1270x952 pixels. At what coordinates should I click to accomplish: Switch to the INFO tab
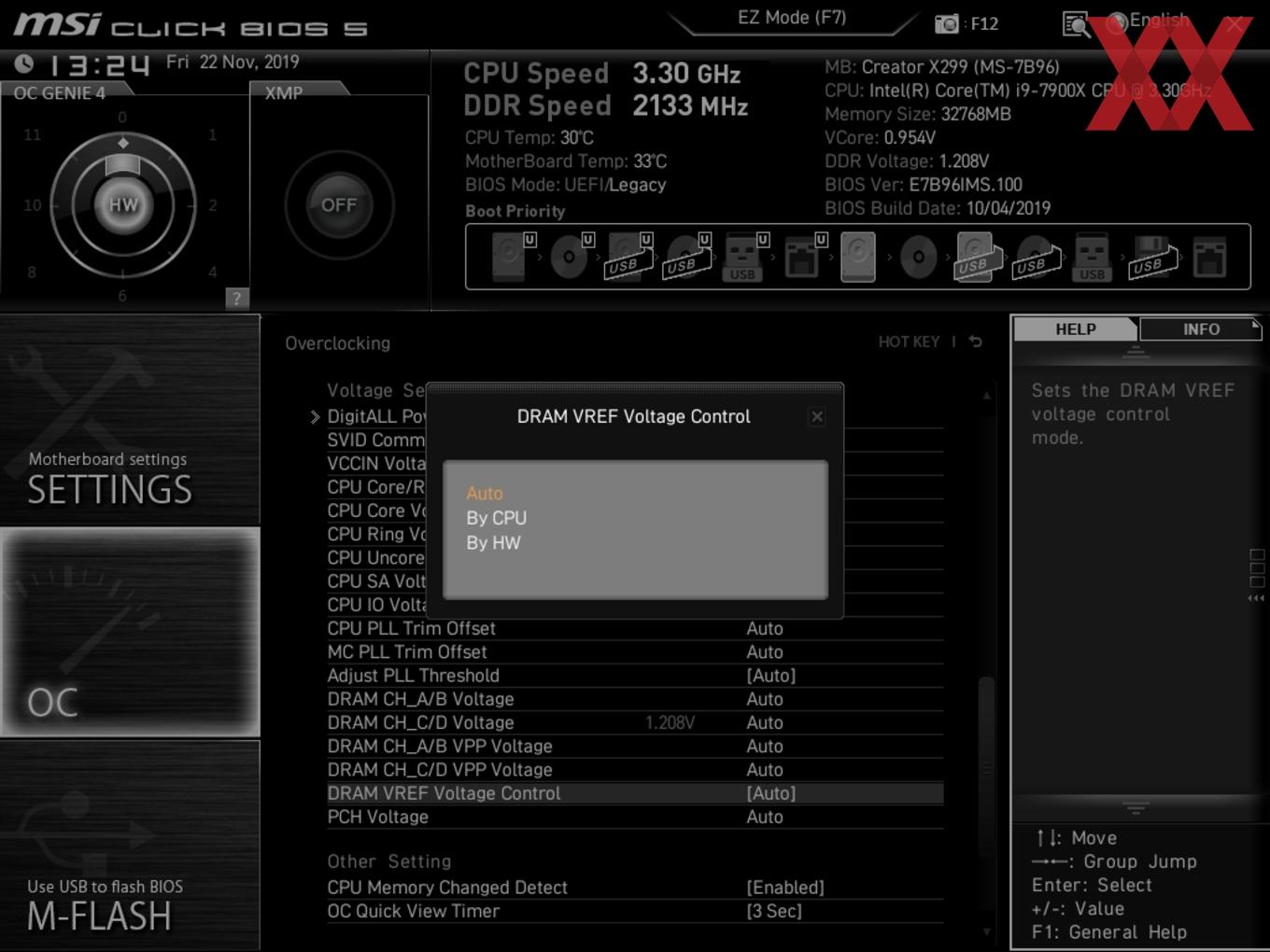(1201, 329)
